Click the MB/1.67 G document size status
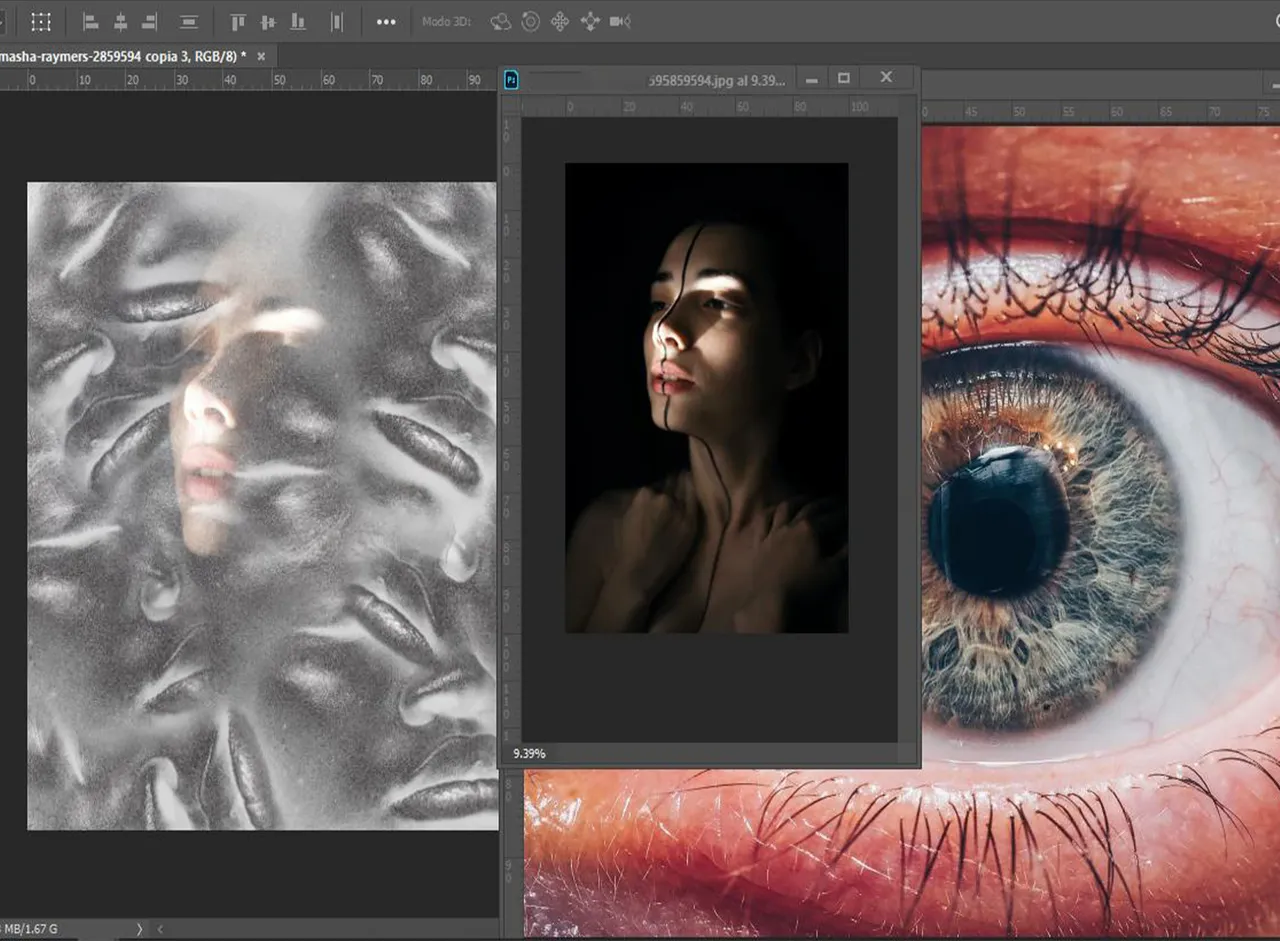This screenshot has width=1280, height=941. tap(30, 930)
